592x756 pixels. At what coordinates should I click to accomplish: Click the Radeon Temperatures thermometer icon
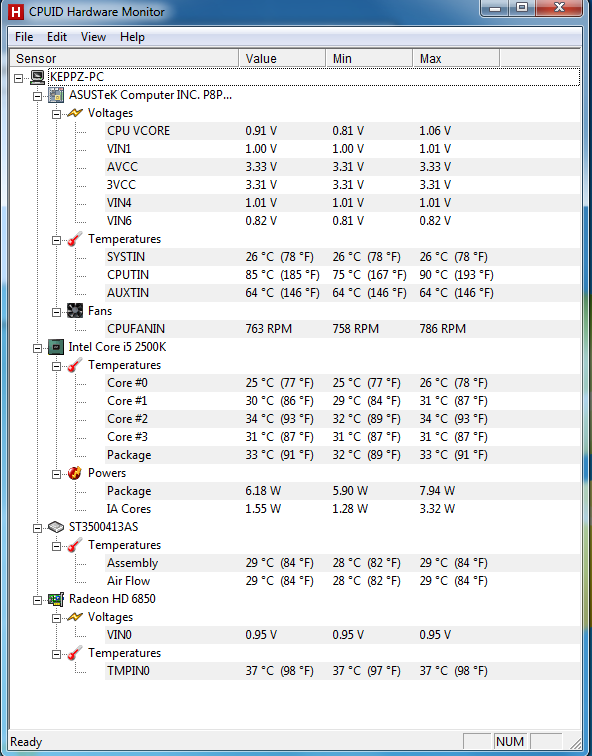point(75,653)
